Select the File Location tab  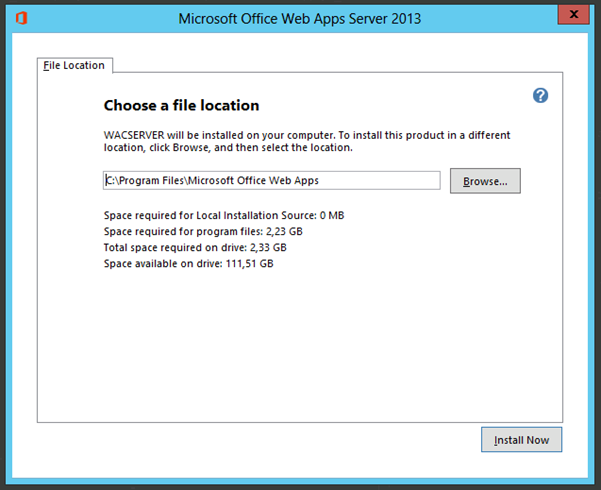[74, 66]
